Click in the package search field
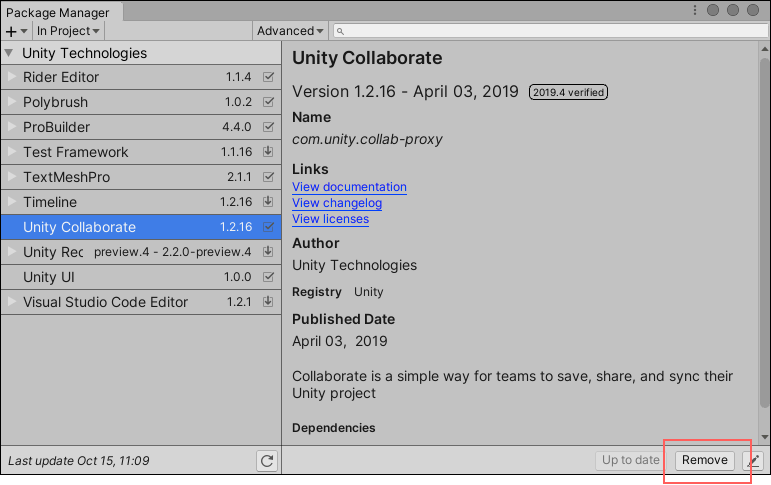771x485 pixels. point(551,31)
